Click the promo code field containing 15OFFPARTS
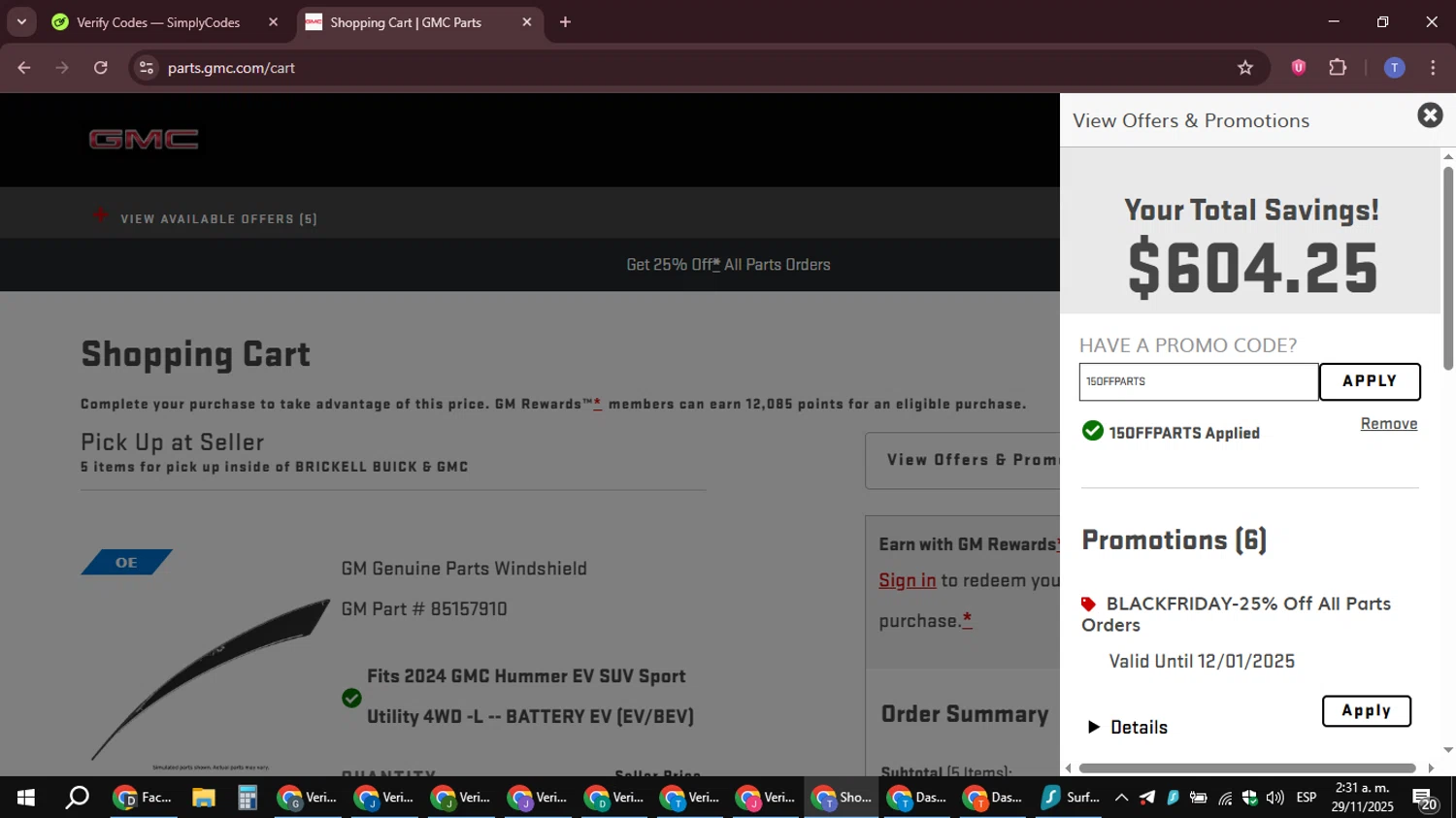The width and height of the screenshot is (1456, 818). tap(1199, 381)
